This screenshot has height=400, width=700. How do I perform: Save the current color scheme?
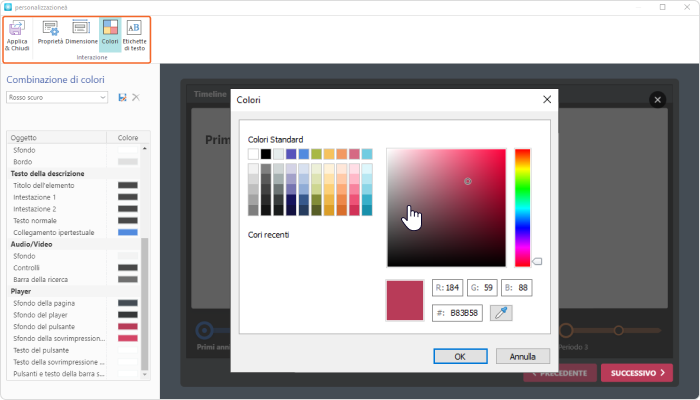(x=122, y=97)
